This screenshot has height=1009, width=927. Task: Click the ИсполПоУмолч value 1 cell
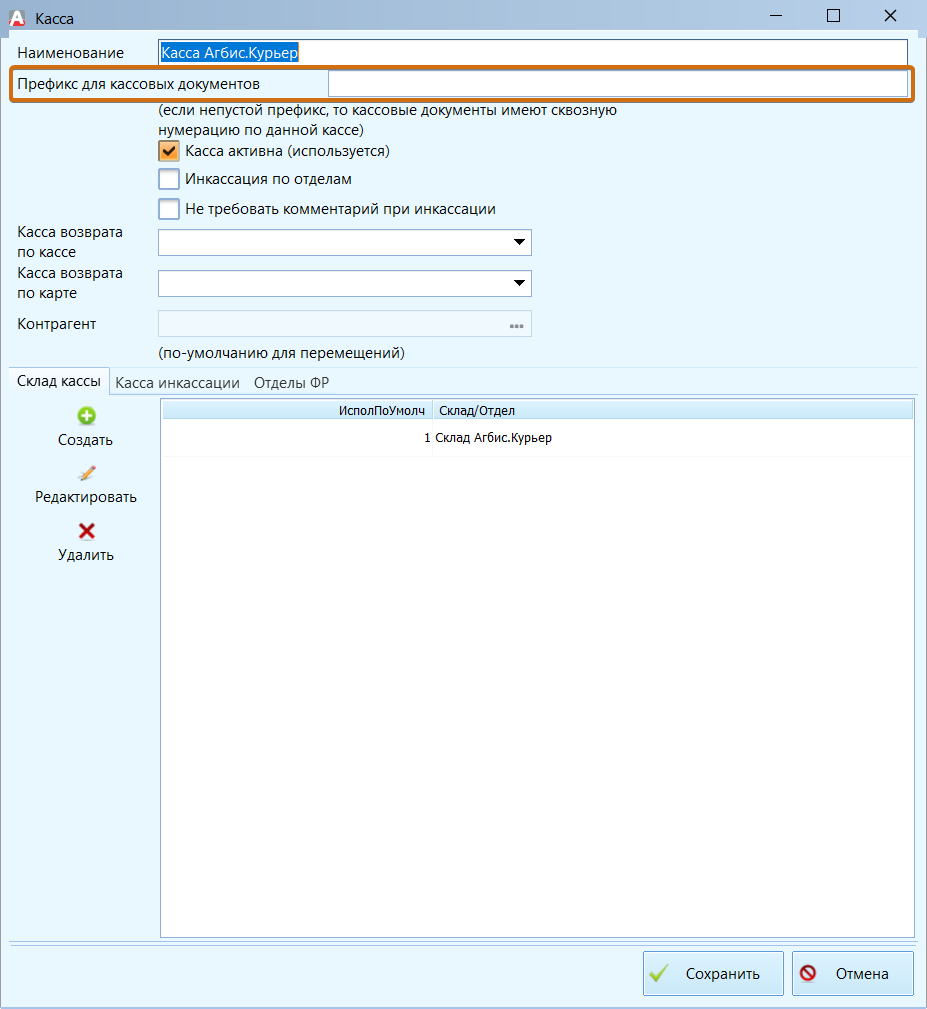[297, 438]
